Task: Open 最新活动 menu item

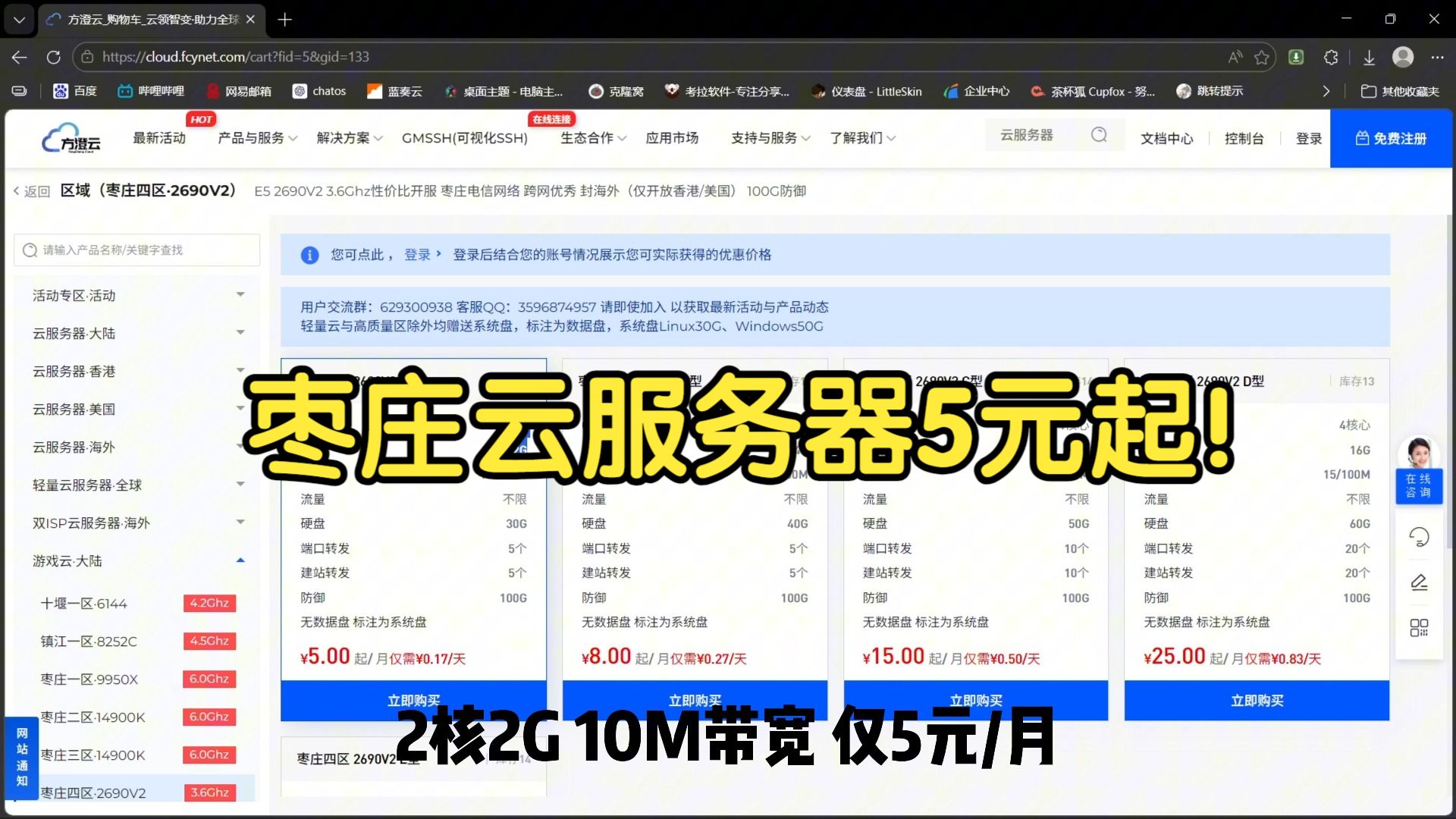Action: pyautogui.click(x=159, y=138)
